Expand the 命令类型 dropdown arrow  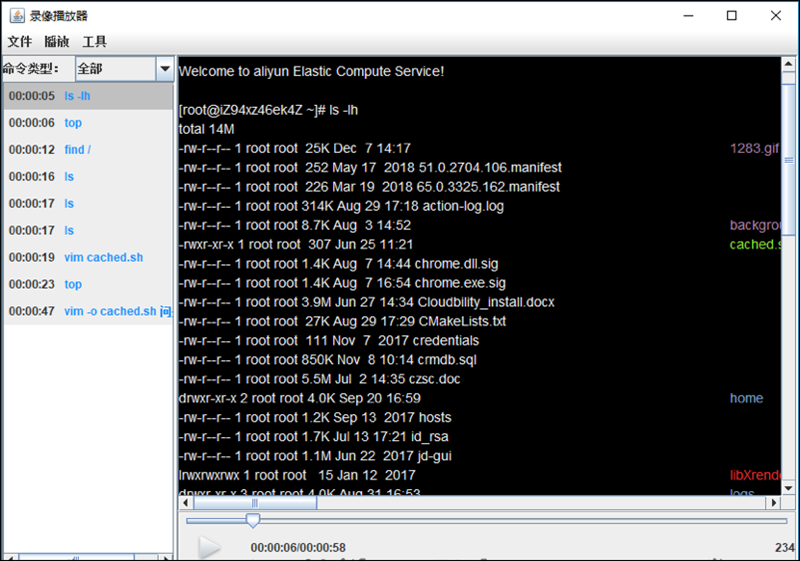(164, 69)
